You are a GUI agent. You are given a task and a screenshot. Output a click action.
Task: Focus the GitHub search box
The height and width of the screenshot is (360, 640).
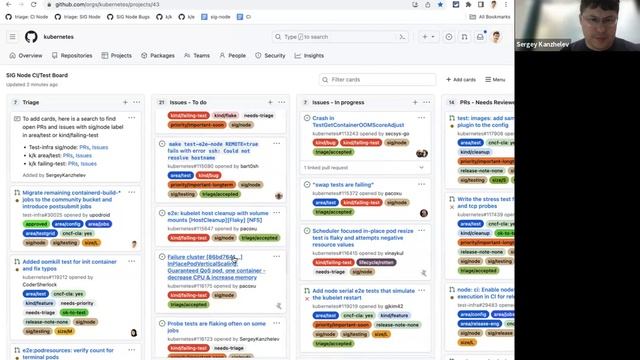tap(341, 37)
